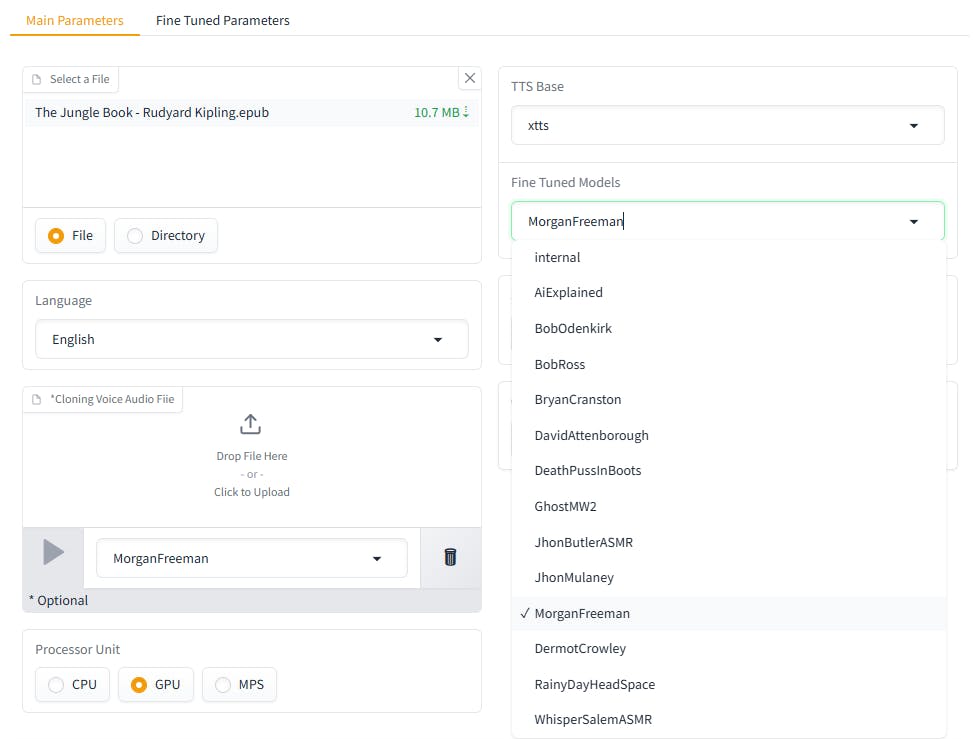The height and width of the screenshot is (739, 973).
Task: Open the Main Parameters tab
Action: [75, 20]
